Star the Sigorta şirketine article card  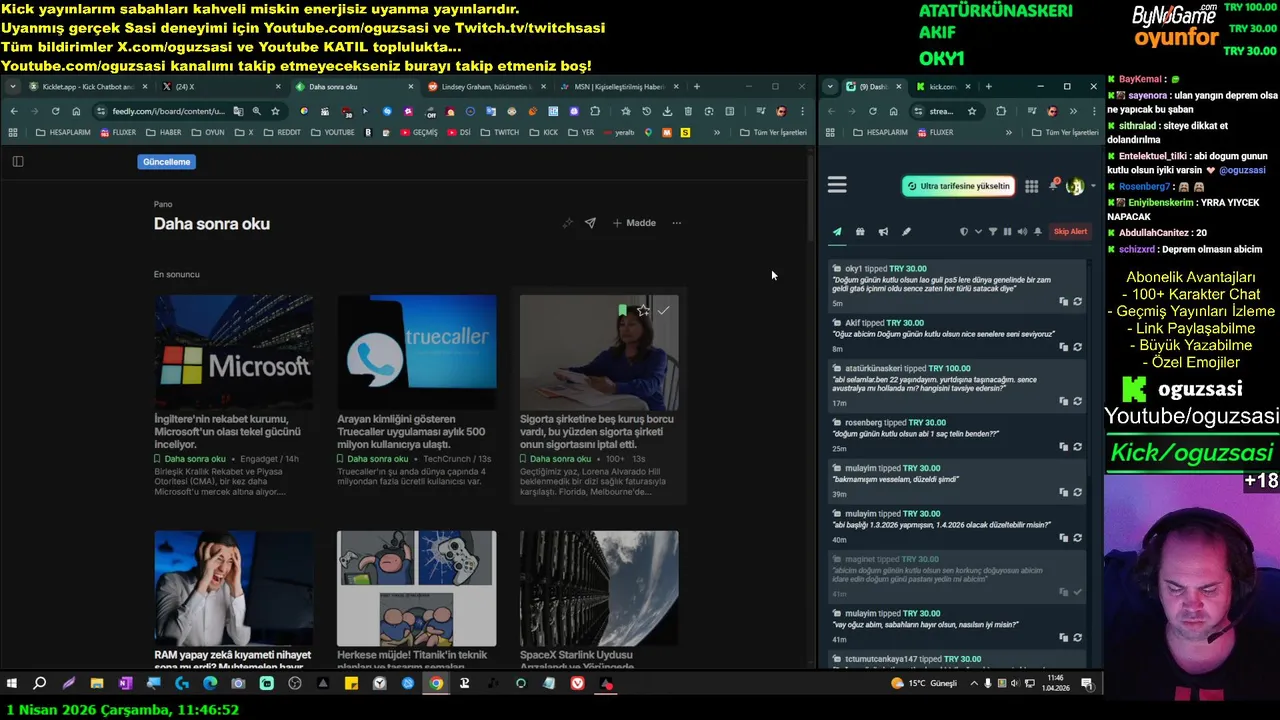642,311
